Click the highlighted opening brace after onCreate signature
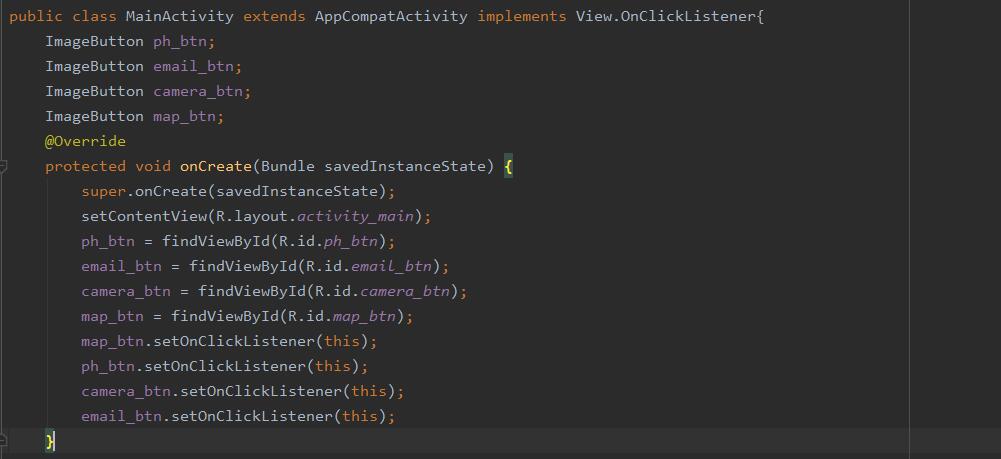1001x459 pixels. coord(508,166)
